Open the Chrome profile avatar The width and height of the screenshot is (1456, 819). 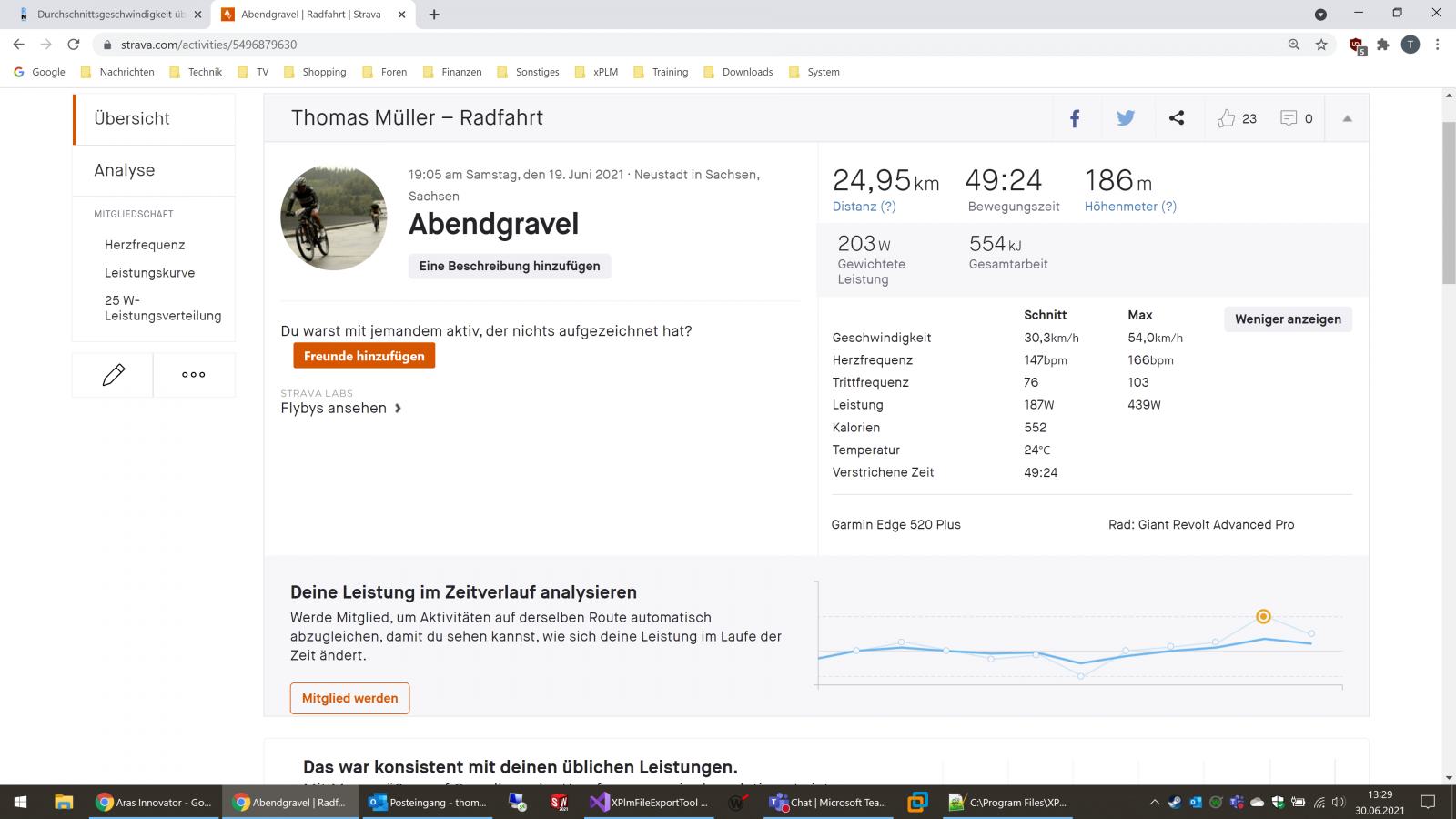(x=1410, y=45)
